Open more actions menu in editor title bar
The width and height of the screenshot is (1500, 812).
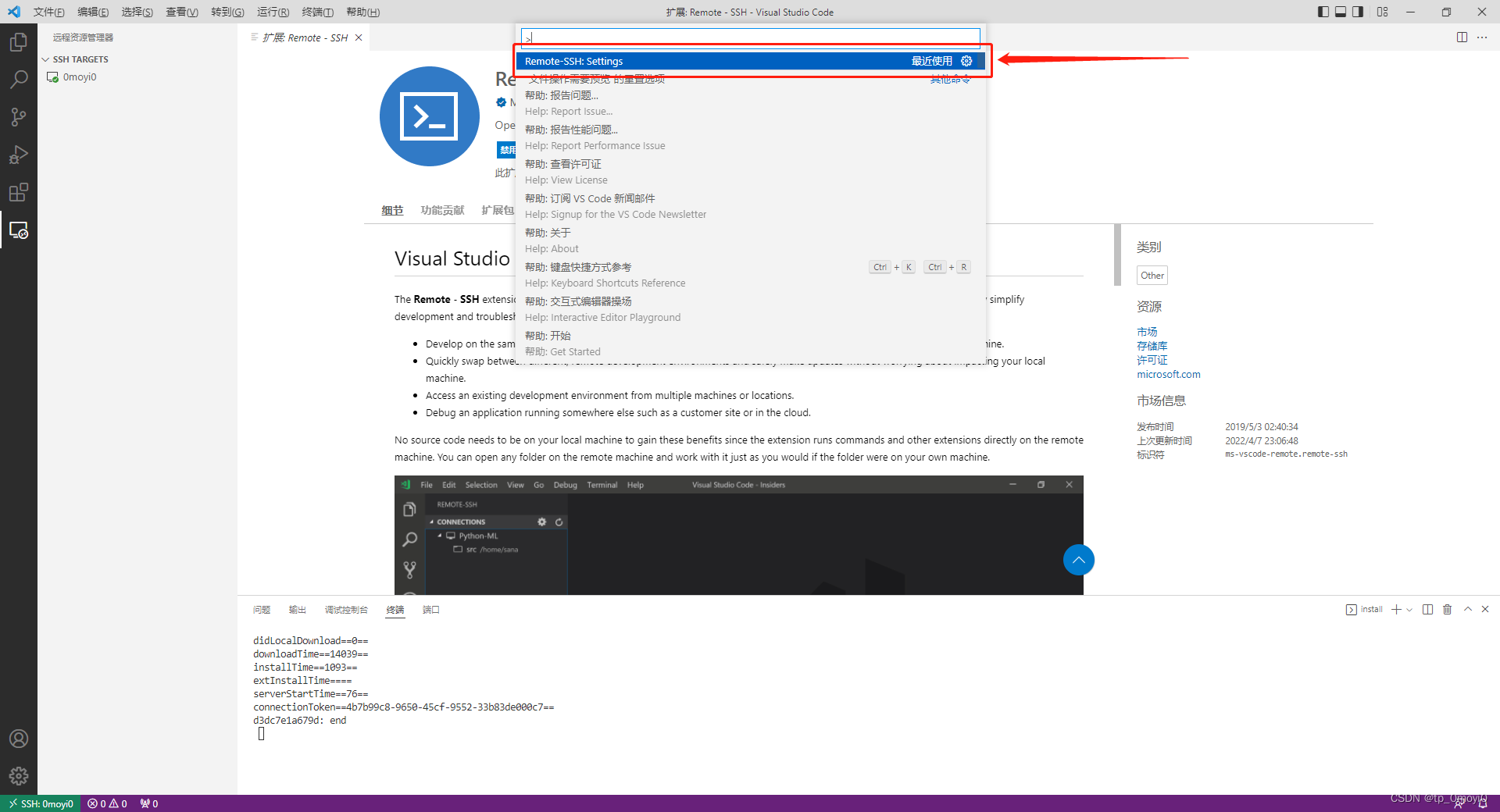coord(1483,37)
